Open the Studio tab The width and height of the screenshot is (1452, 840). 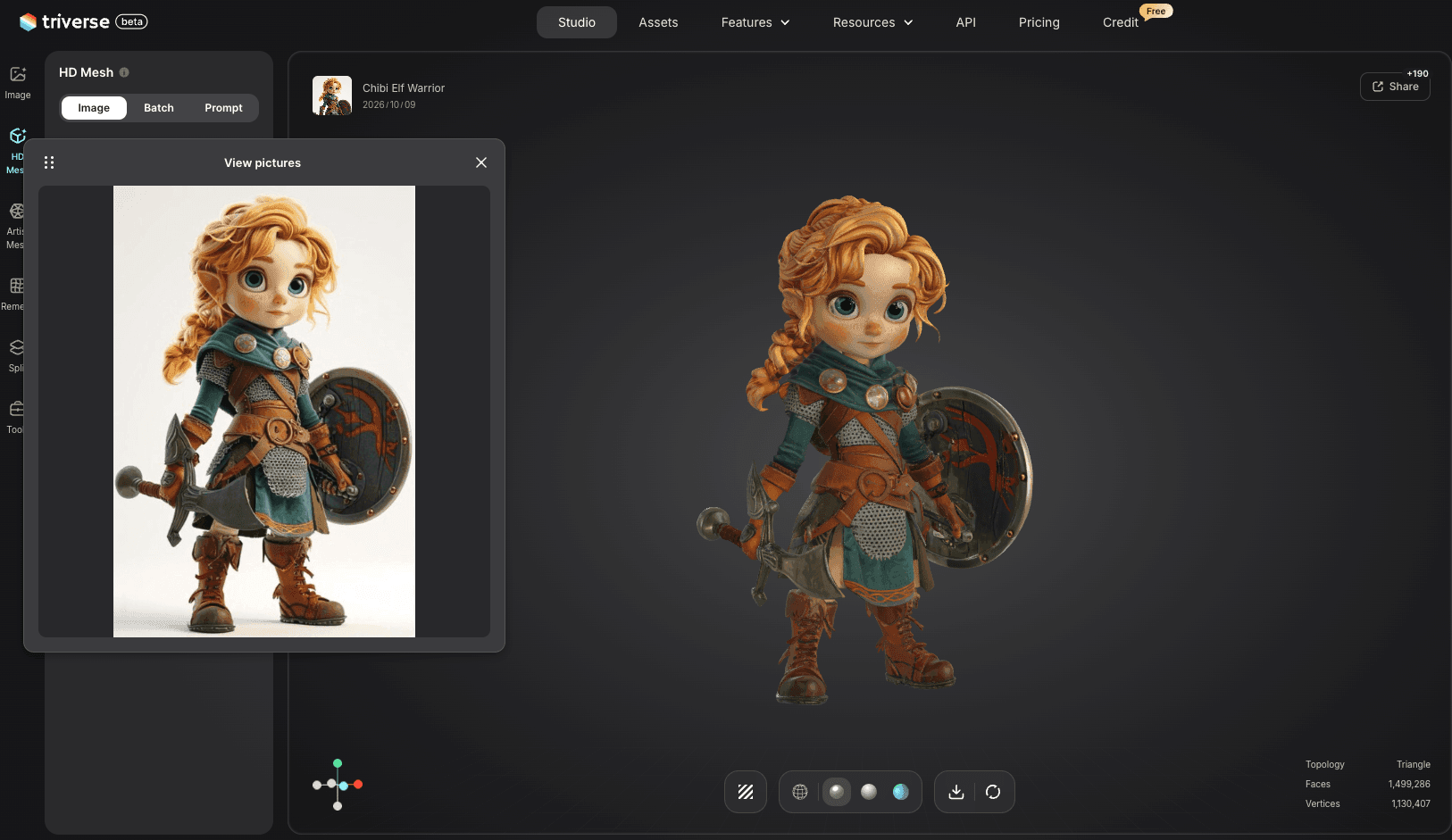tap(577, 22)
